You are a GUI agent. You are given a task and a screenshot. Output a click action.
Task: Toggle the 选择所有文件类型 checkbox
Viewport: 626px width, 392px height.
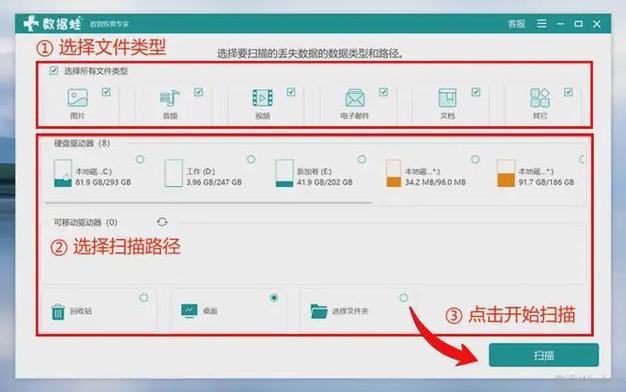(x=54, y=71)
